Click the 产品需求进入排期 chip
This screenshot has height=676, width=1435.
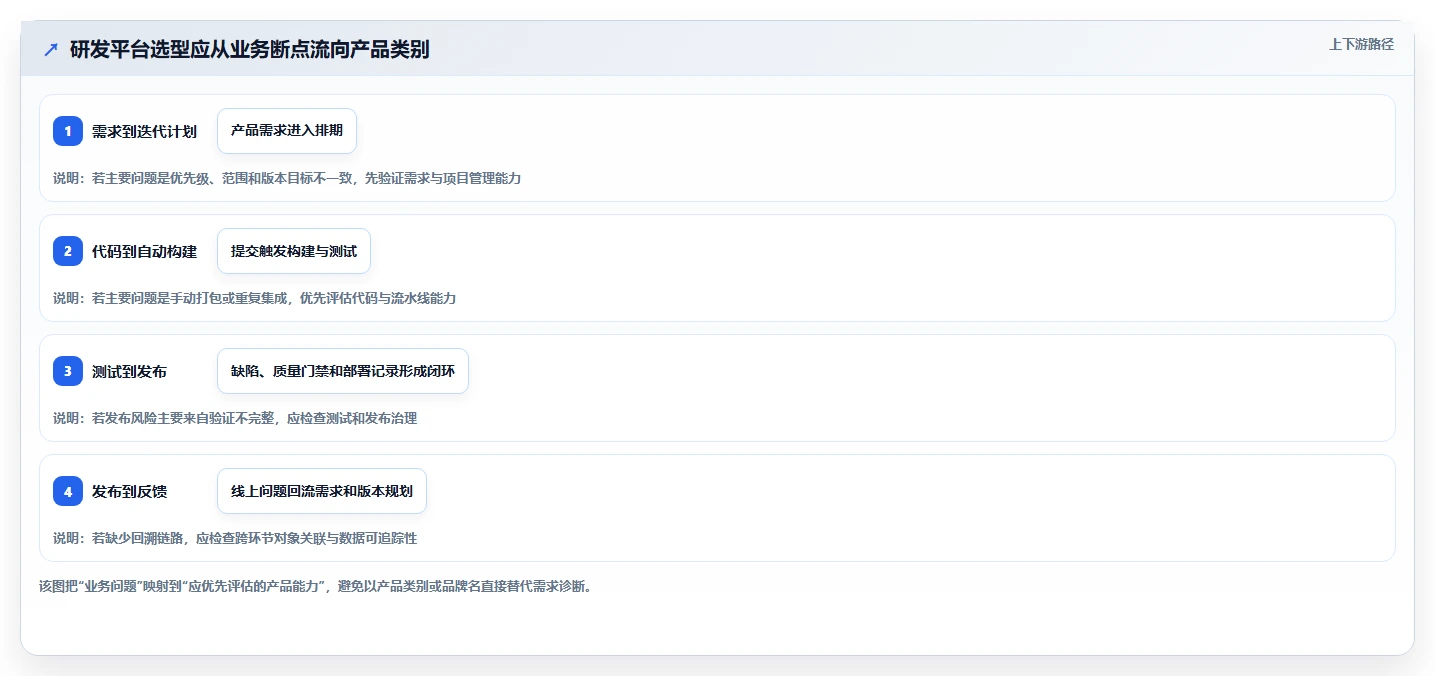point(287,131)
